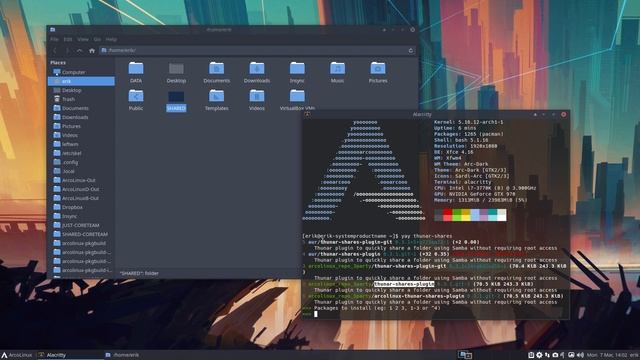Select Pictures in the Places sidebar
Screen dimensions: 640x360
tap(81, 126)
